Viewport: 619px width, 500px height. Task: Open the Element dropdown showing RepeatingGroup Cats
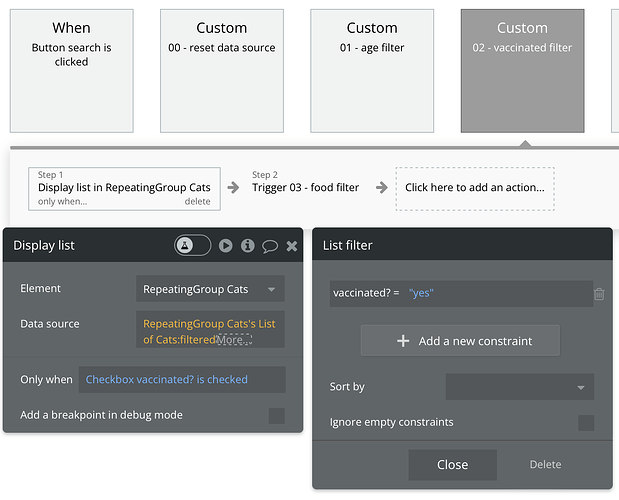(x=210, y=289)
